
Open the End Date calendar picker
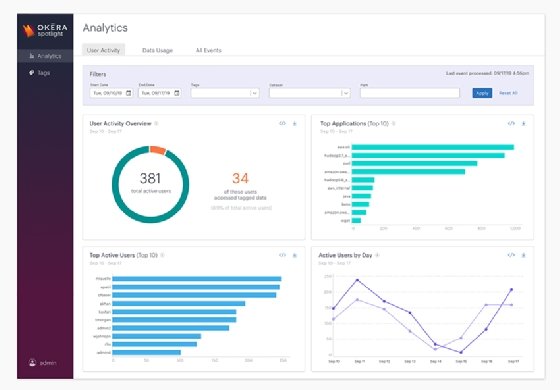tap(177, 93)
